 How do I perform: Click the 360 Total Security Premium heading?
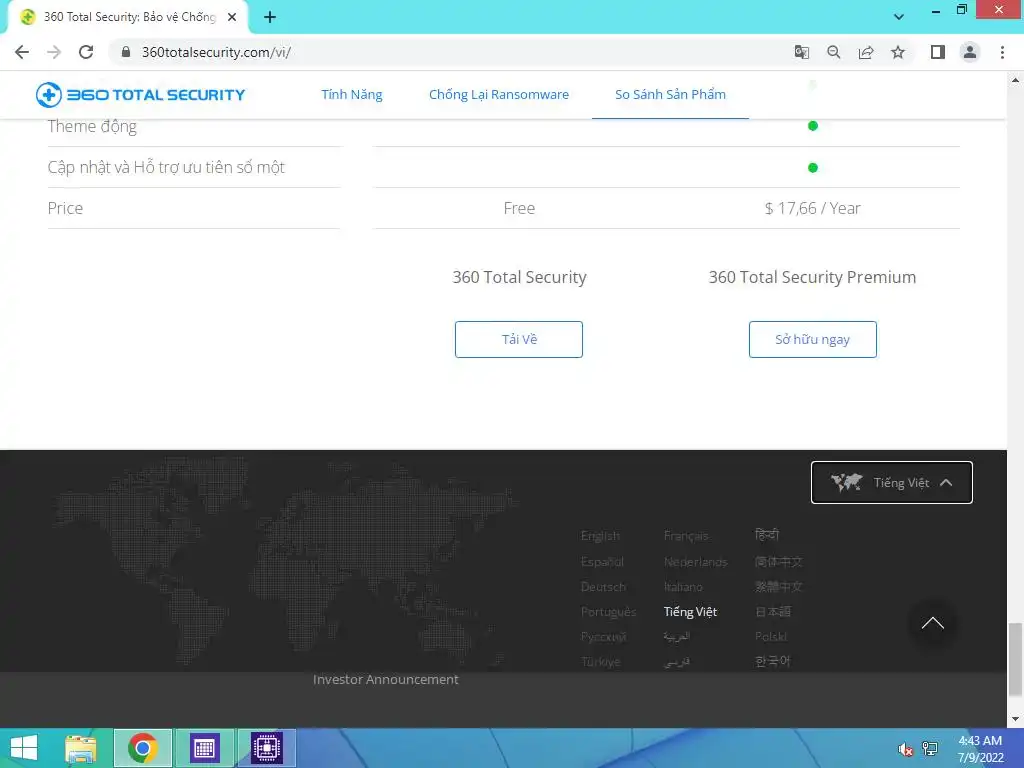pyautogui.click(x=812, y=278)
